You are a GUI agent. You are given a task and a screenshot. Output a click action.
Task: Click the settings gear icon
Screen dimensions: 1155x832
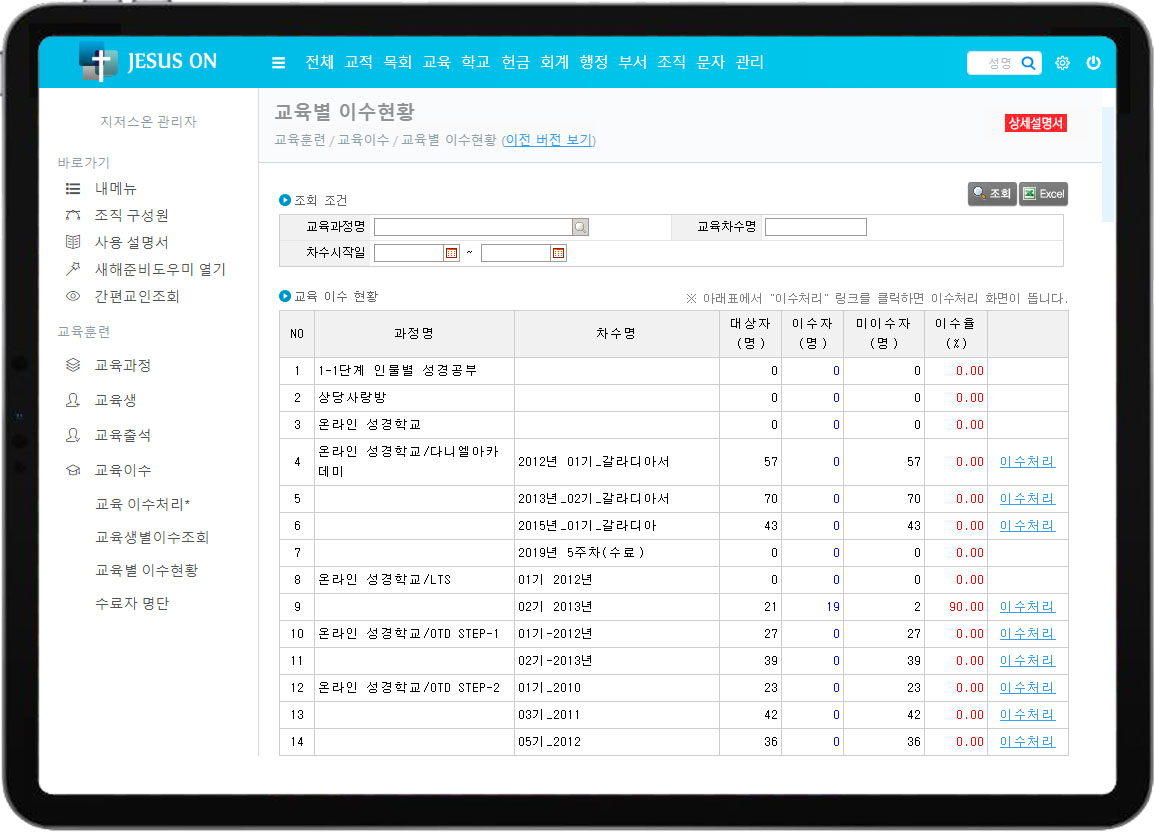click(x=1062, y=63)
